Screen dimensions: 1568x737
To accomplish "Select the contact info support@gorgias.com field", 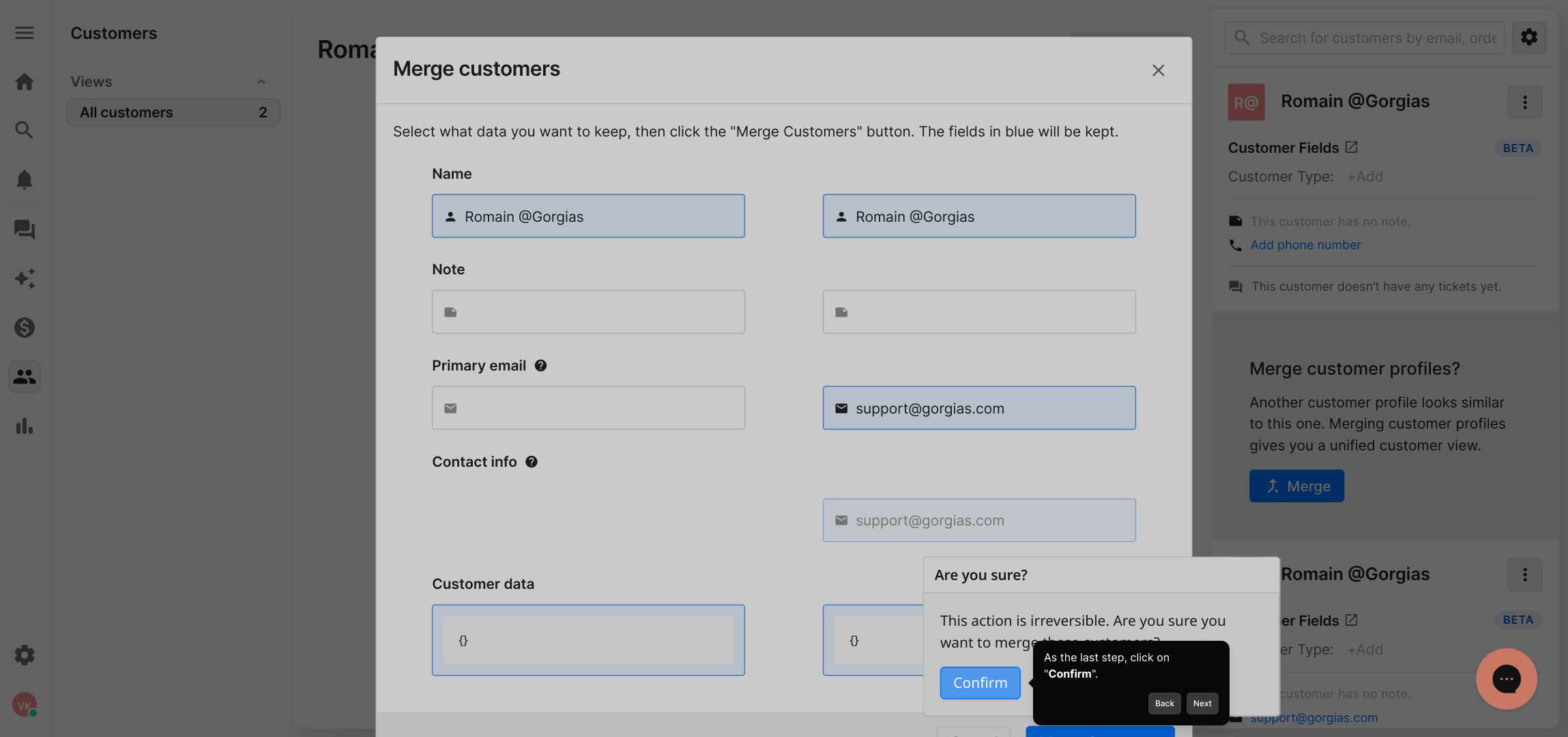I will pos(979,520).
